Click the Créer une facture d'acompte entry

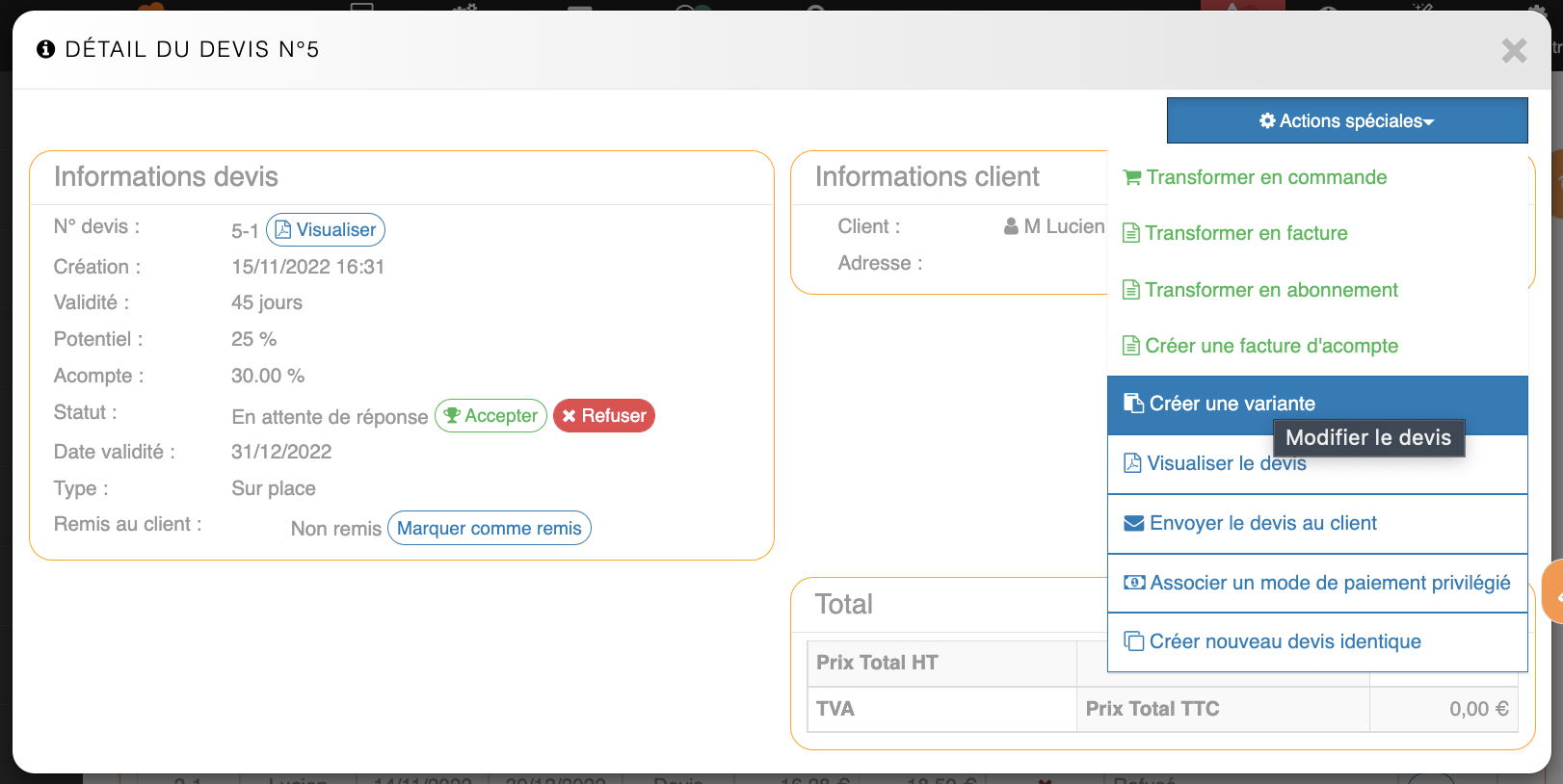(x=1270, y=346)
